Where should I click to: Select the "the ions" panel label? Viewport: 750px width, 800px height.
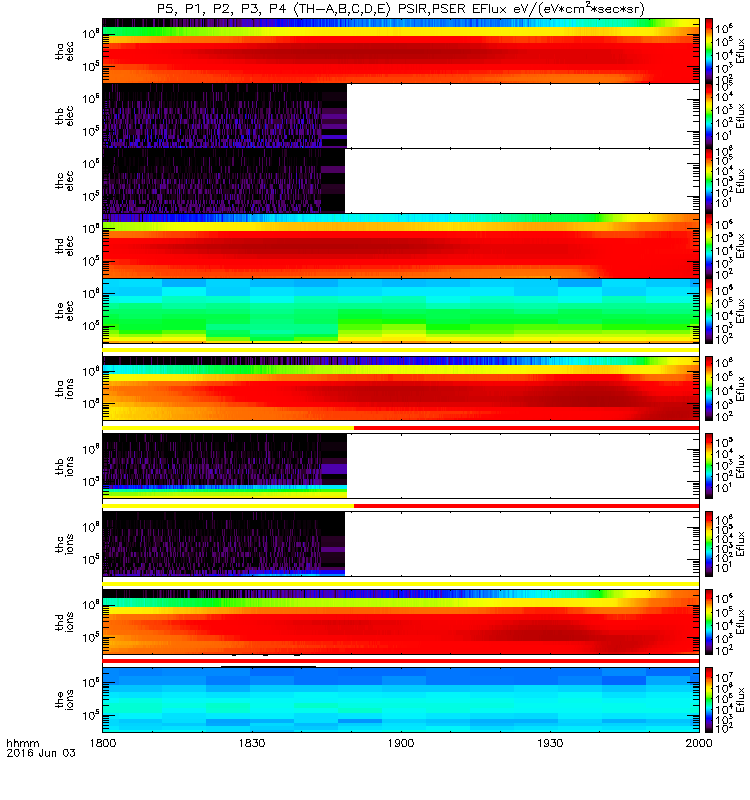click(x=65, y=700)
